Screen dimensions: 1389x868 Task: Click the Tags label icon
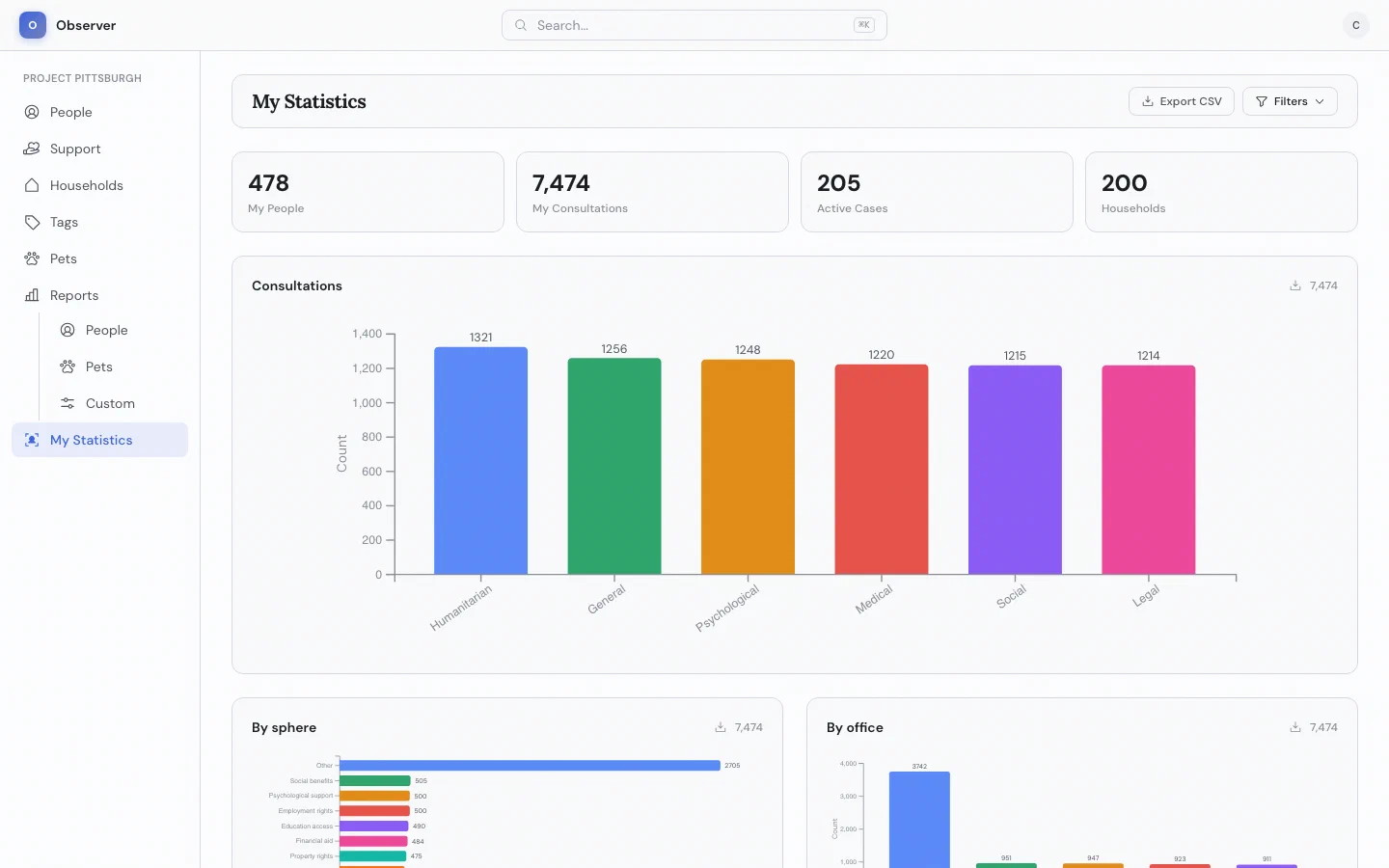click(x=32, y=222)
